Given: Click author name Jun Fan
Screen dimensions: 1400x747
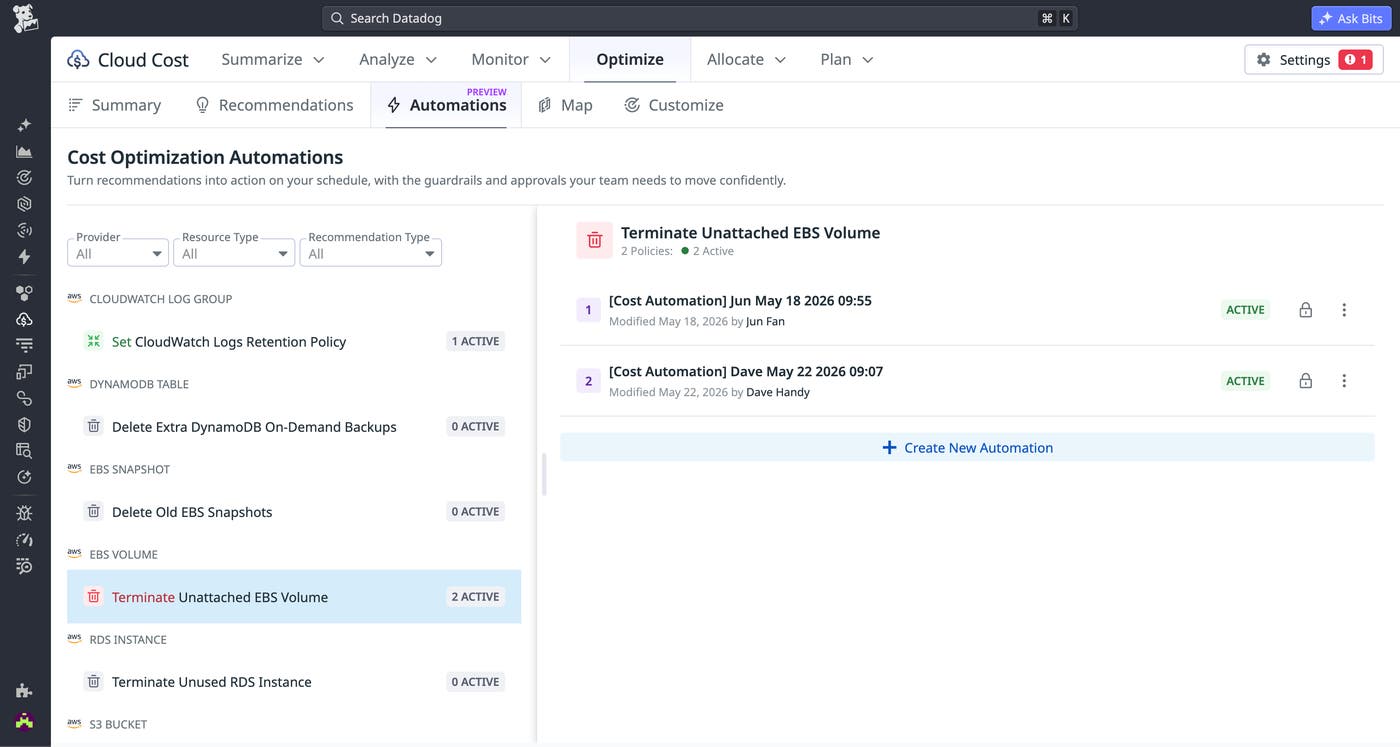Looking at the screenshot, I should tap(765, 321).
